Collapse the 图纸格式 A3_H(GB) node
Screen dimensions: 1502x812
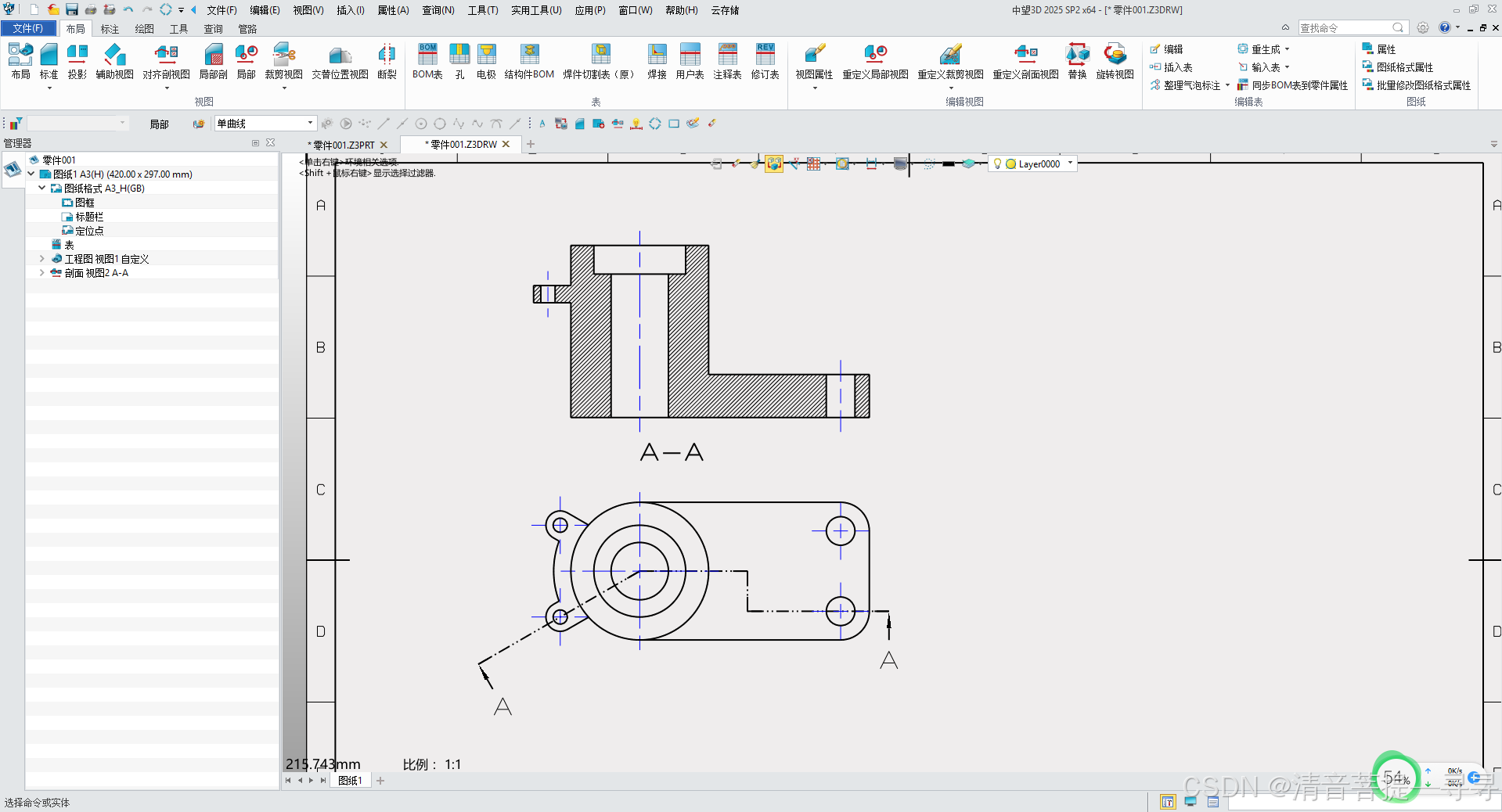pos(42,188)
